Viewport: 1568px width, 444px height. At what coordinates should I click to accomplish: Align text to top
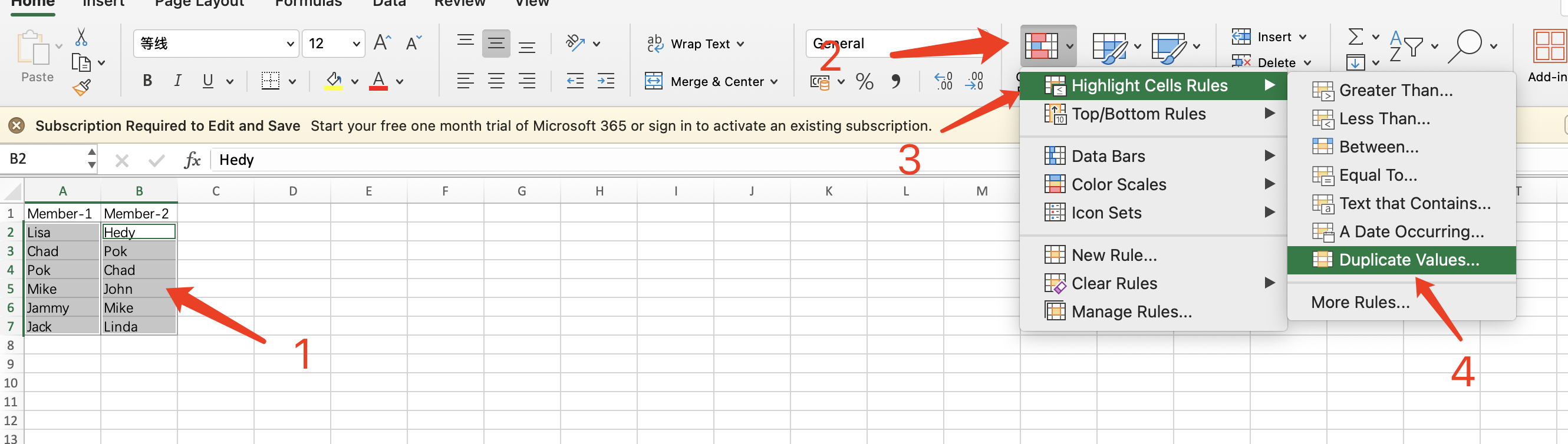click(x=466, y=41)
